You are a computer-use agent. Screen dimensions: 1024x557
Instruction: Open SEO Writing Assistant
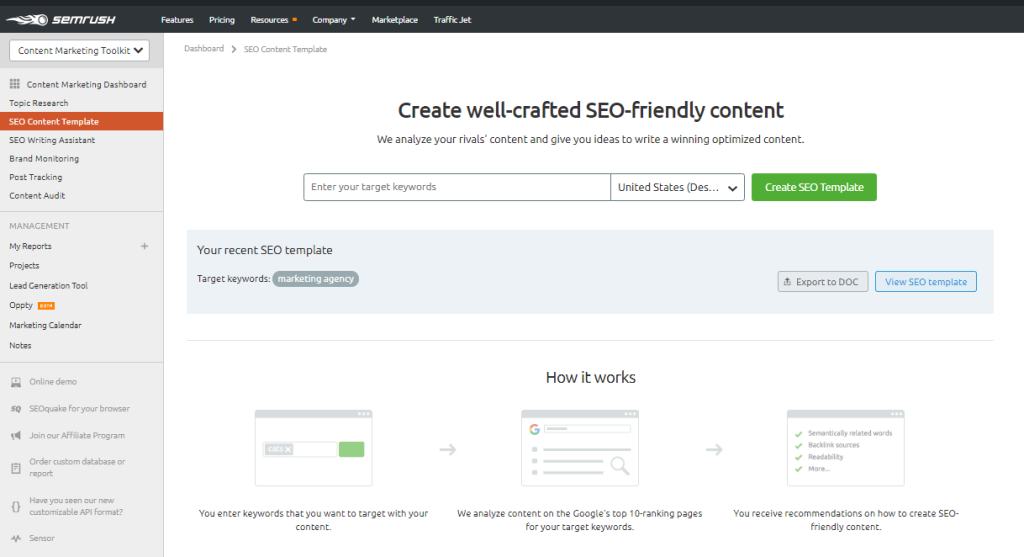click(52, 140)
